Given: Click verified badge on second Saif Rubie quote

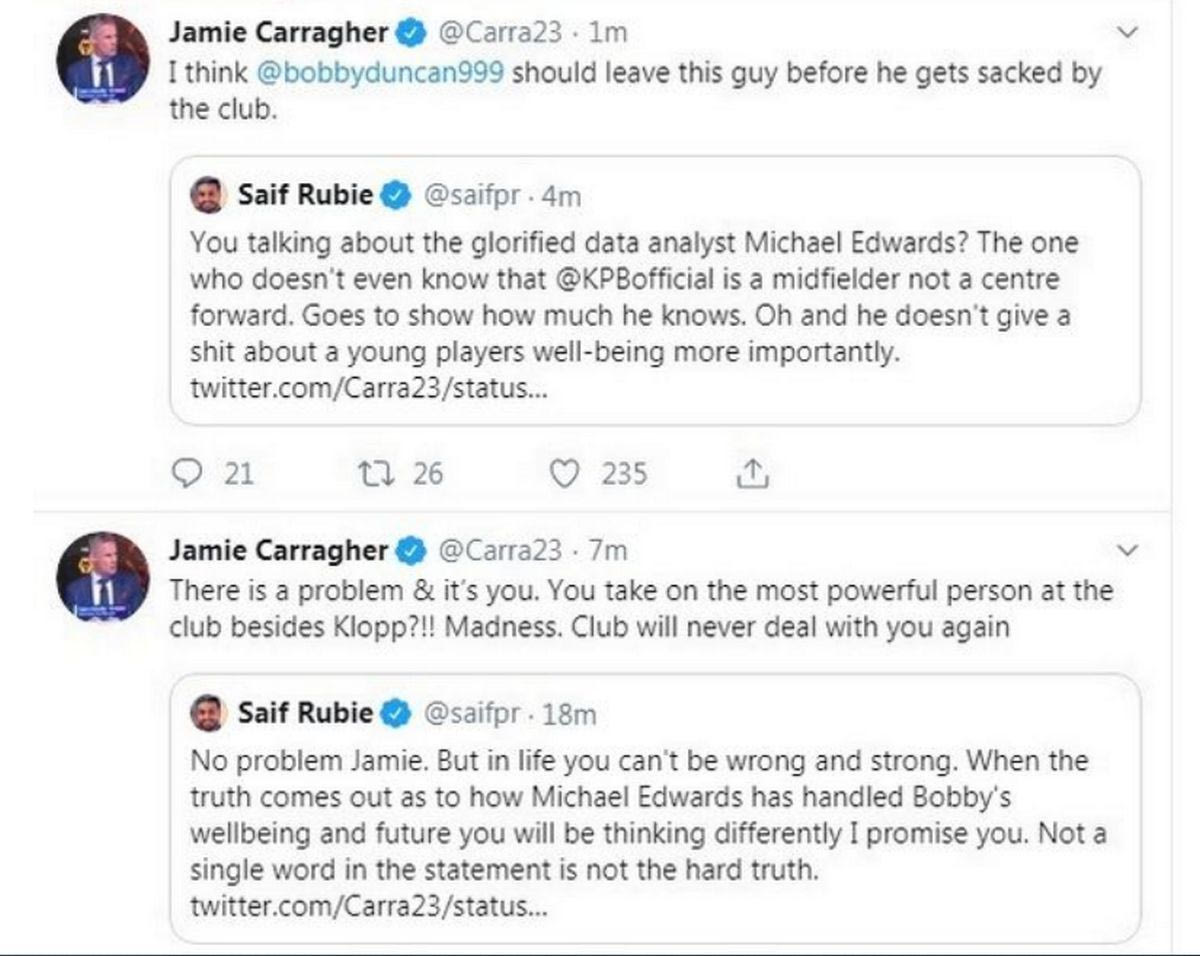Looking at the screenshot, I should 396,714.
